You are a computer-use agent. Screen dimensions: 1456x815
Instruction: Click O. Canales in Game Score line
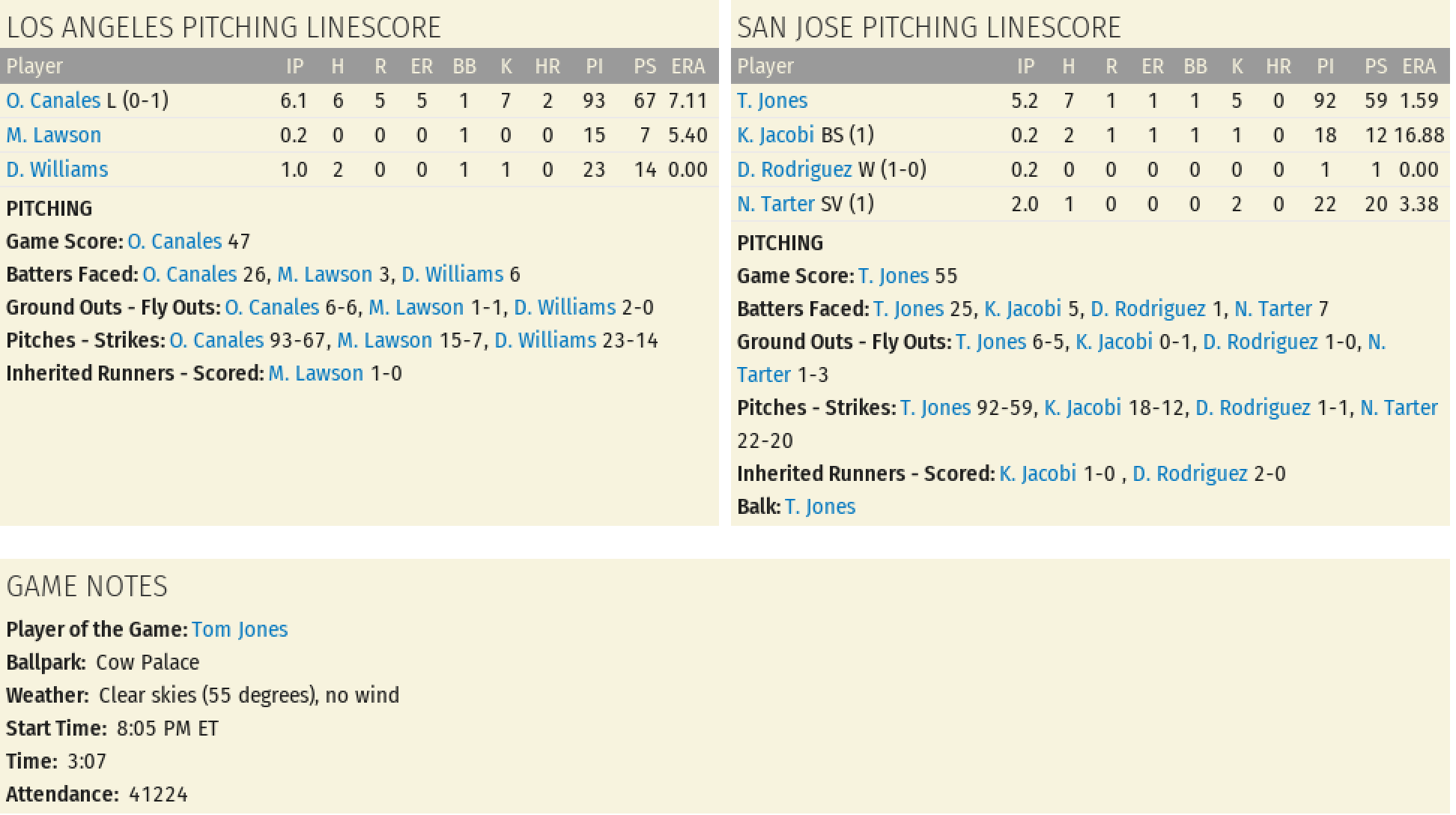click(175, 241)
